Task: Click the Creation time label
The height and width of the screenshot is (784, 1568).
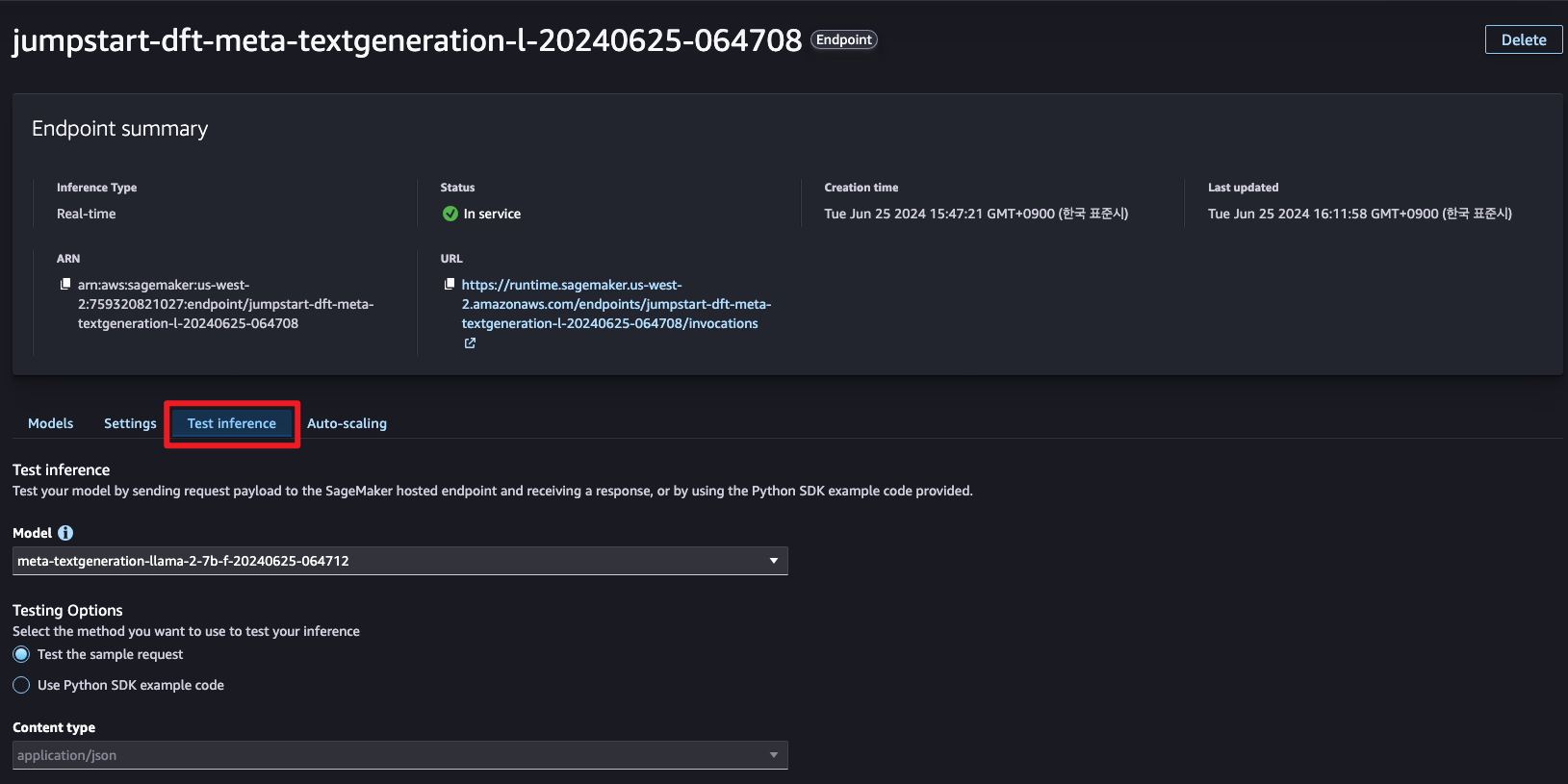Action: coord(861,188)
